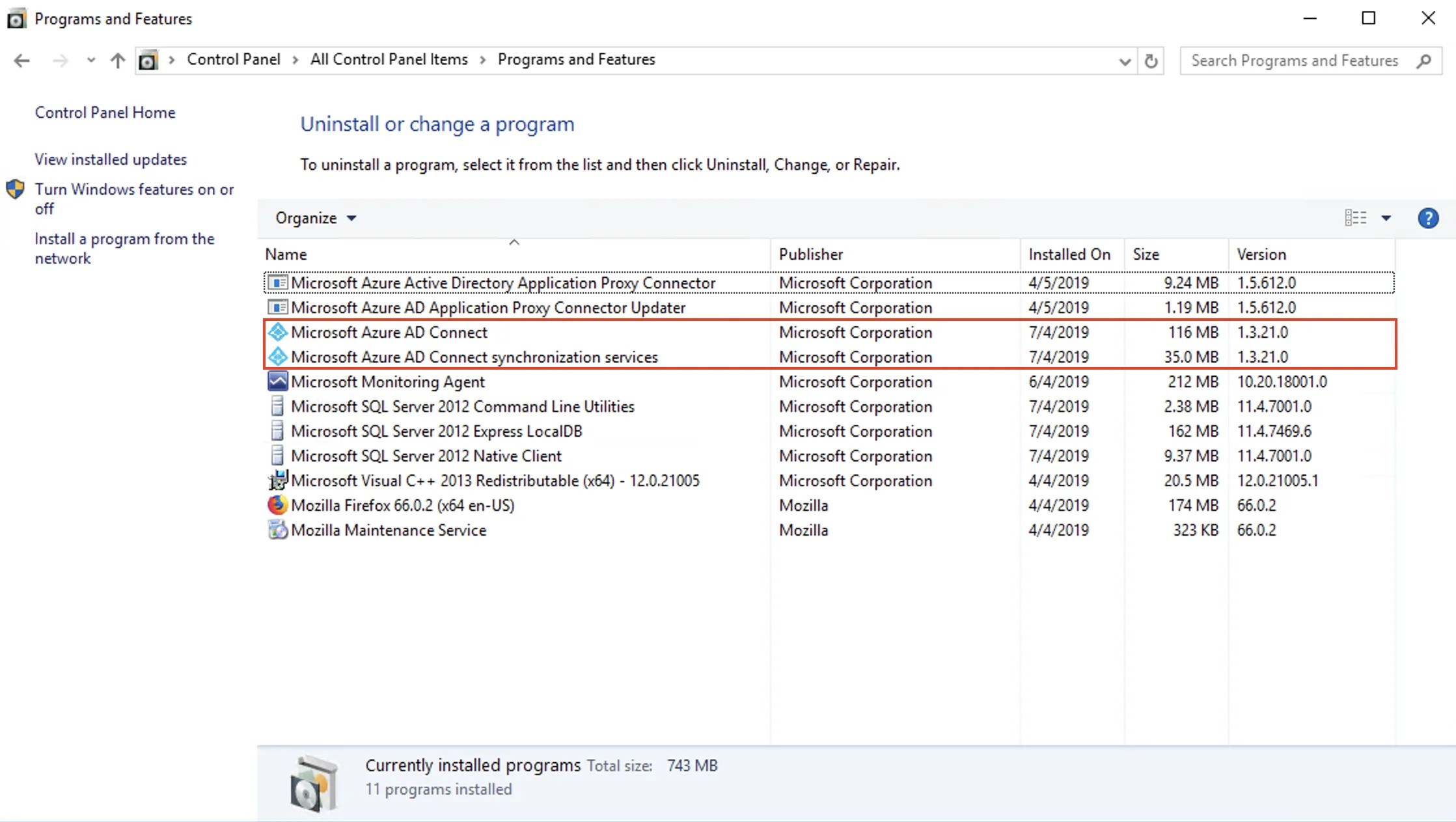The image size is (1456, 822).
Task: Click the Mozilla Firefox icon
Action: [x=277, y=505]
